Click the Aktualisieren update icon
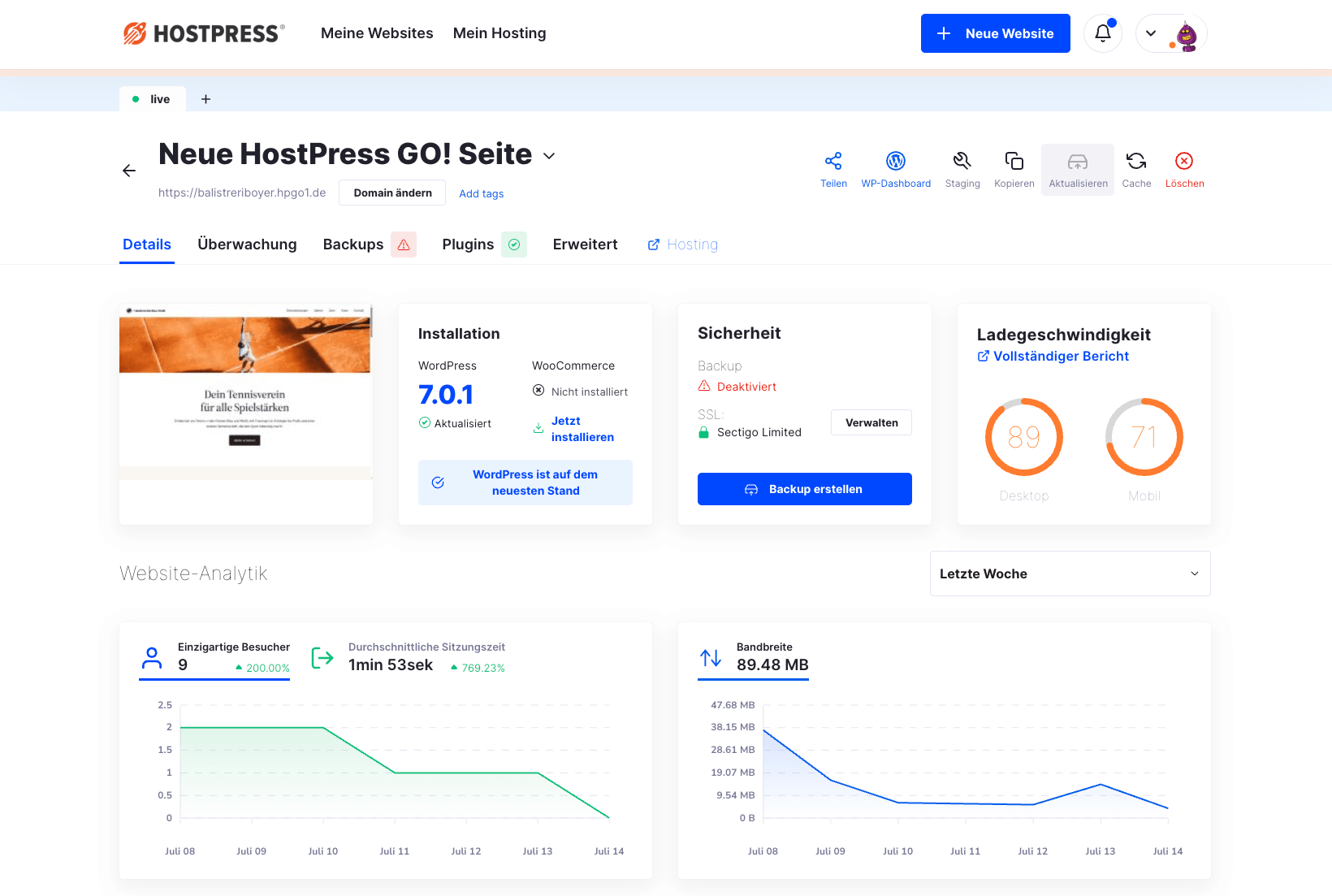1332x896 pixels. pyautogui.click(x=1078, y=162)
